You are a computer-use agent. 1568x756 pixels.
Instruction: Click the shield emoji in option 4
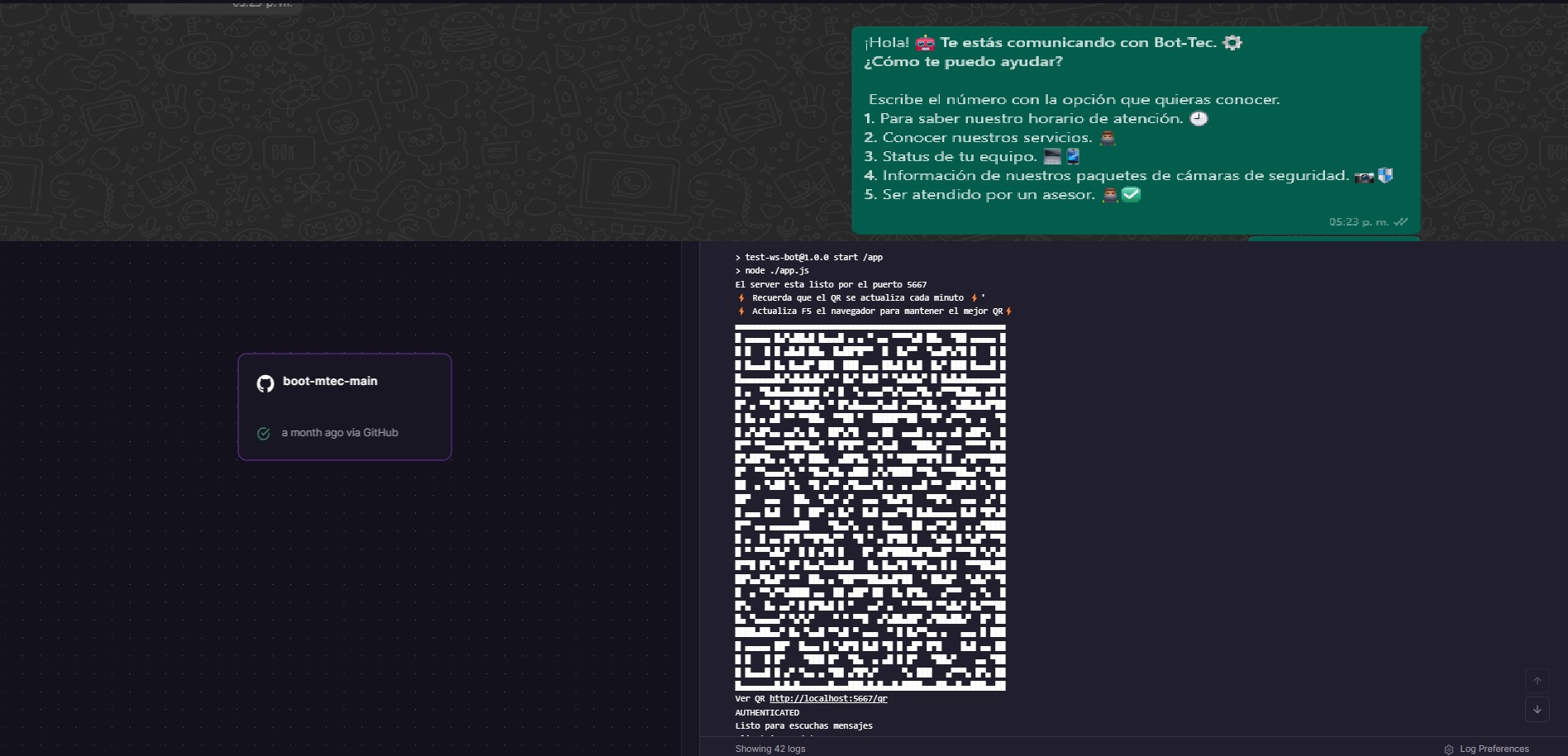click(x=1385, y=175)
